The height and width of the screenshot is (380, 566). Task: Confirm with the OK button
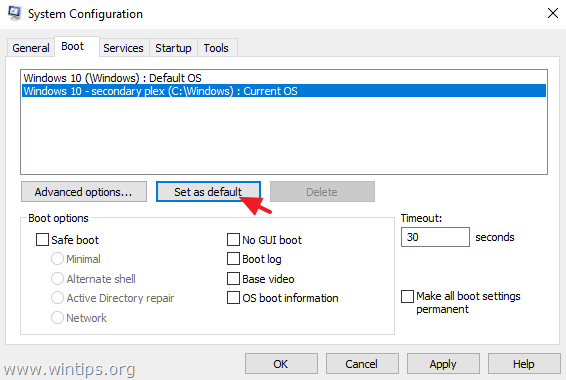coord(281,364)
